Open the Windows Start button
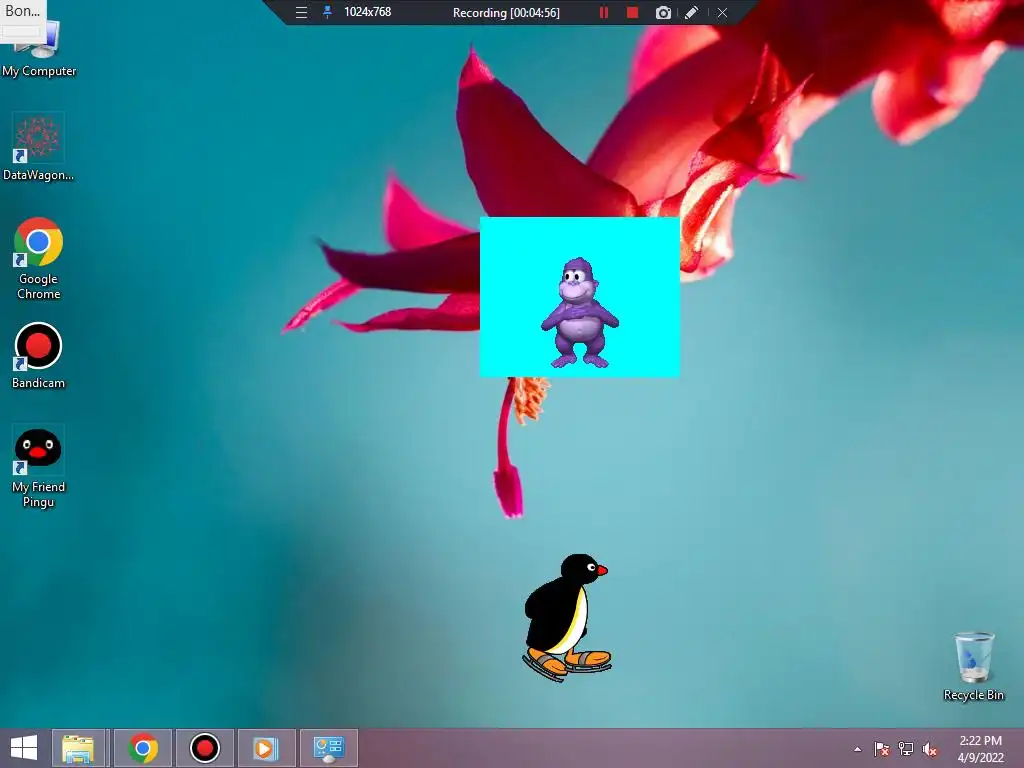The width and height of the screenshot is (1024, 768). coord(24,748)
